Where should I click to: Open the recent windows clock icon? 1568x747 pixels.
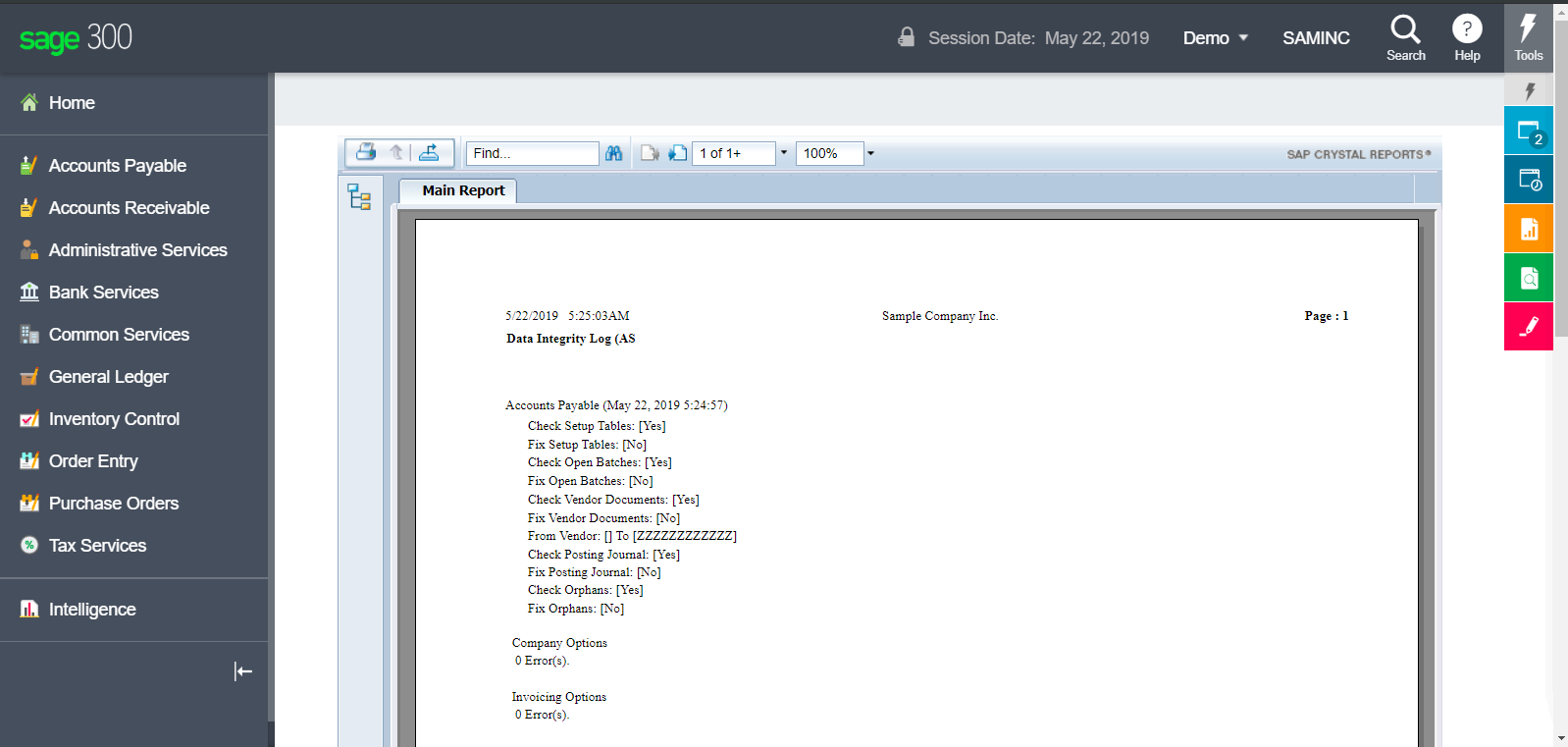pyautogui.click(x=1529, y=180)
